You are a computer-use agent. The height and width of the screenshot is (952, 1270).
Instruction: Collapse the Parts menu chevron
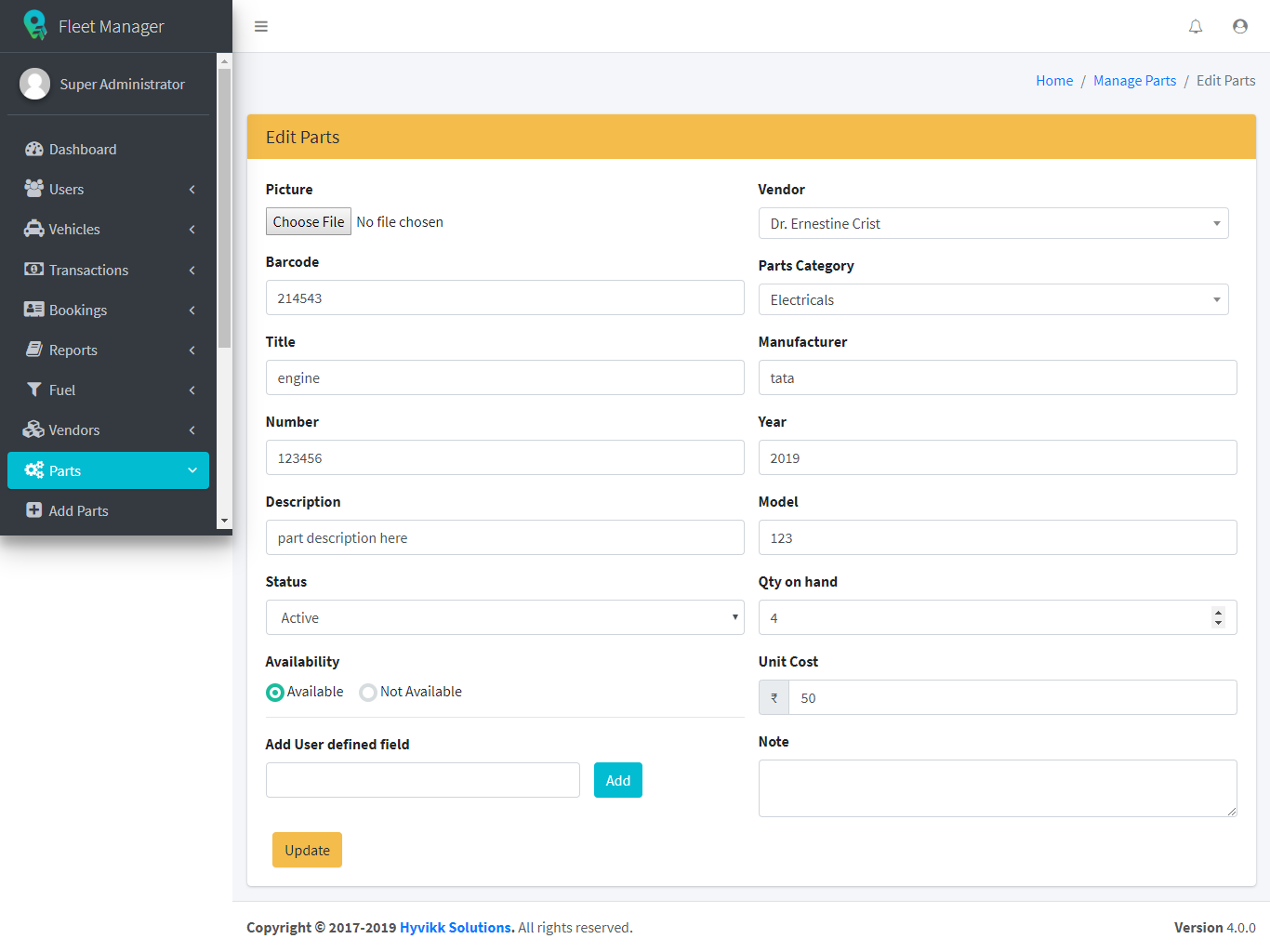192,470
